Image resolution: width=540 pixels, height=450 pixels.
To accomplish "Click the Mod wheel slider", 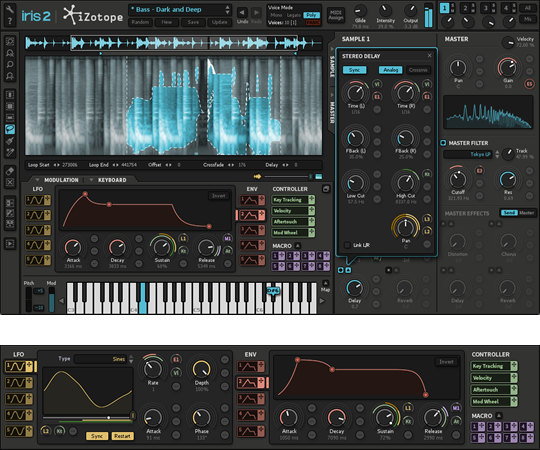I will 51,300.
